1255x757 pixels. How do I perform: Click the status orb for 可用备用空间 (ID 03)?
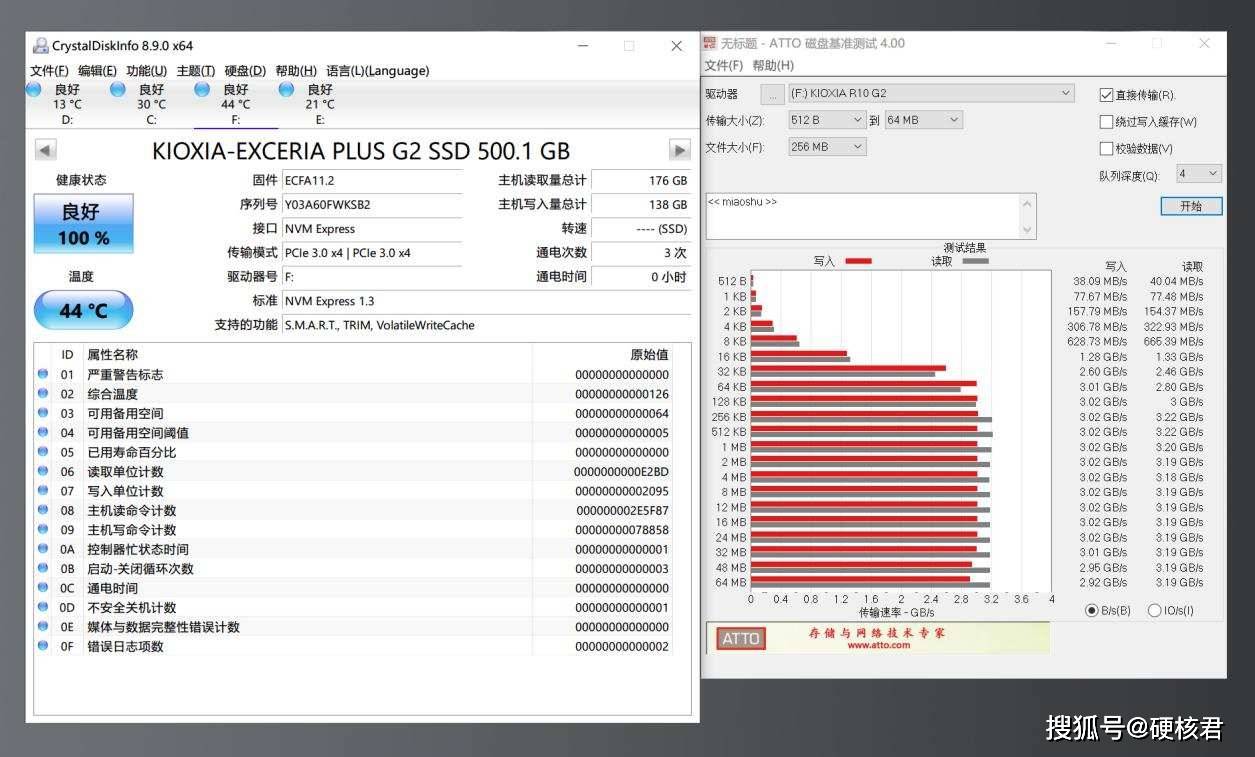tap(43, 413)
